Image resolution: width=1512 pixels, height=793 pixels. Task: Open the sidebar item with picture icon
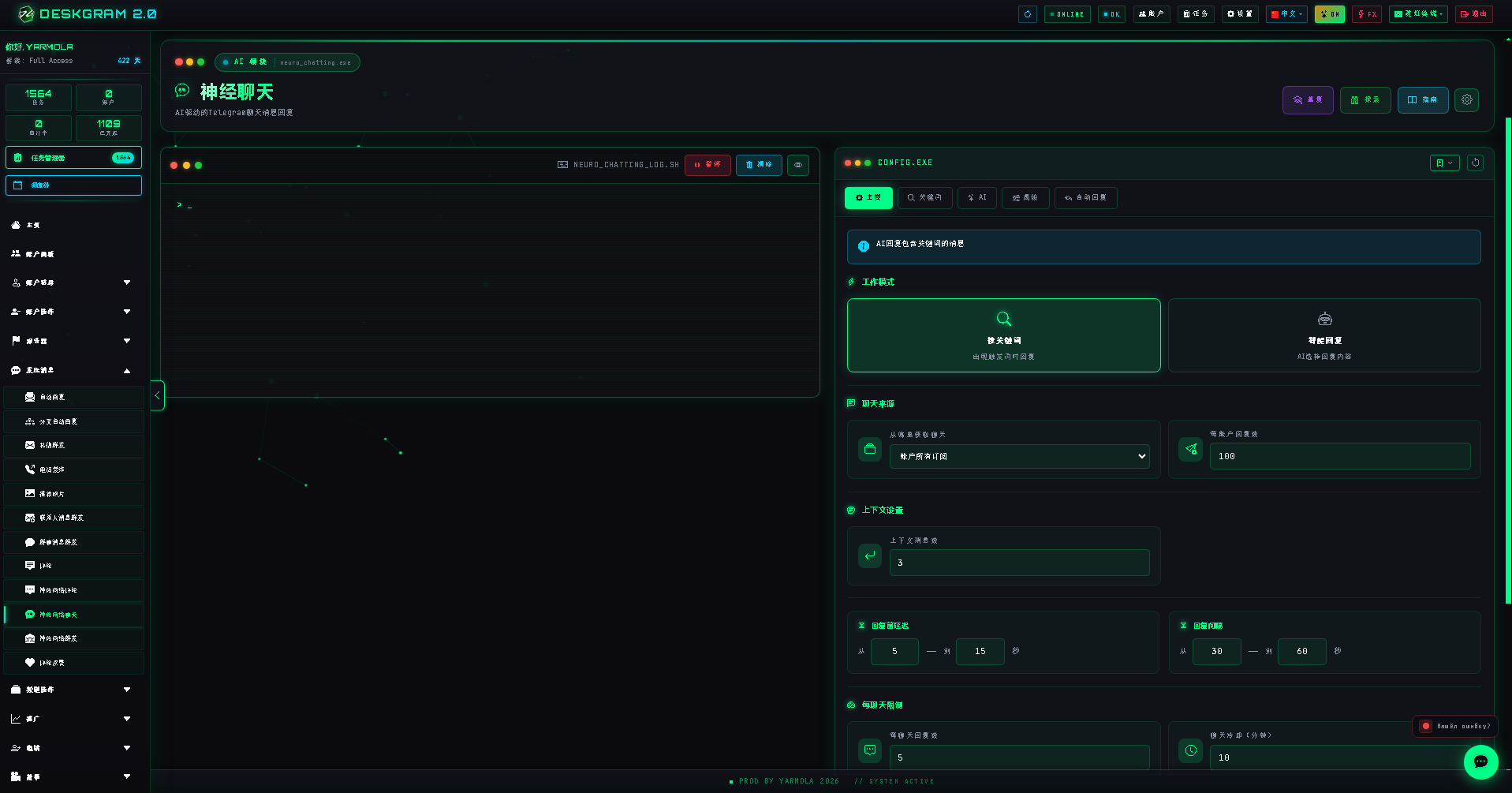pyautogui.click(x=74, y=494)
